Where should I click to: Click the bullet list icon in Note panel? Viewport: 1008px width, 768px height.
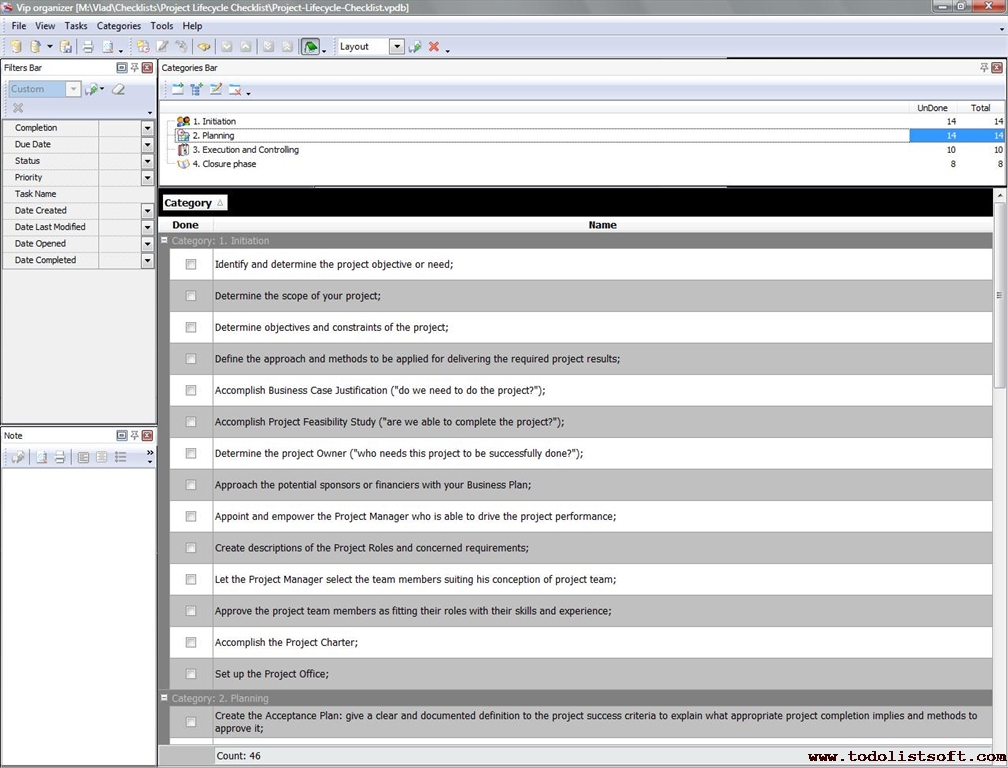[121, 457]
